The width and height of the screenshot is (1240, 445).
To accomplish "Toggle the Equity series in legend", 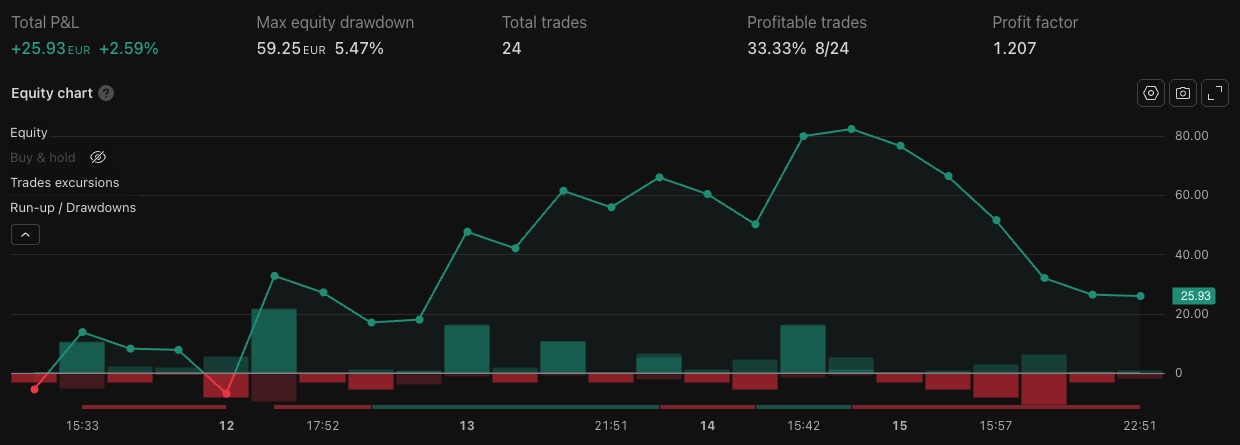I will (x=29, y=132).
